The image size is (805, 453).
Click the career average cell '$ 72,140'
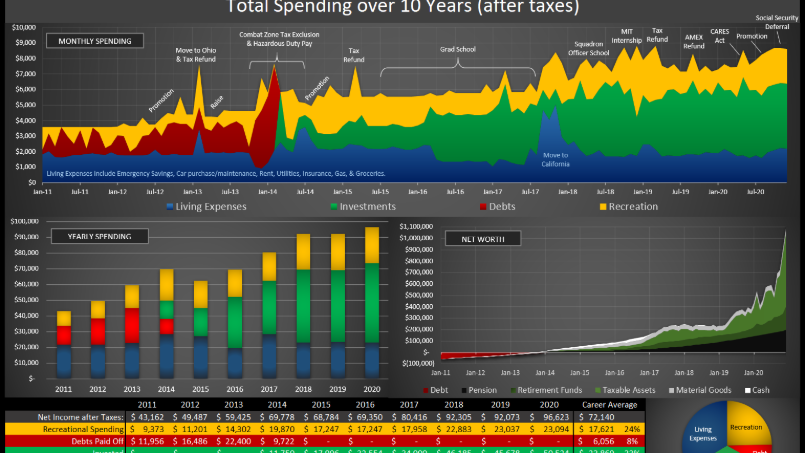597,417
